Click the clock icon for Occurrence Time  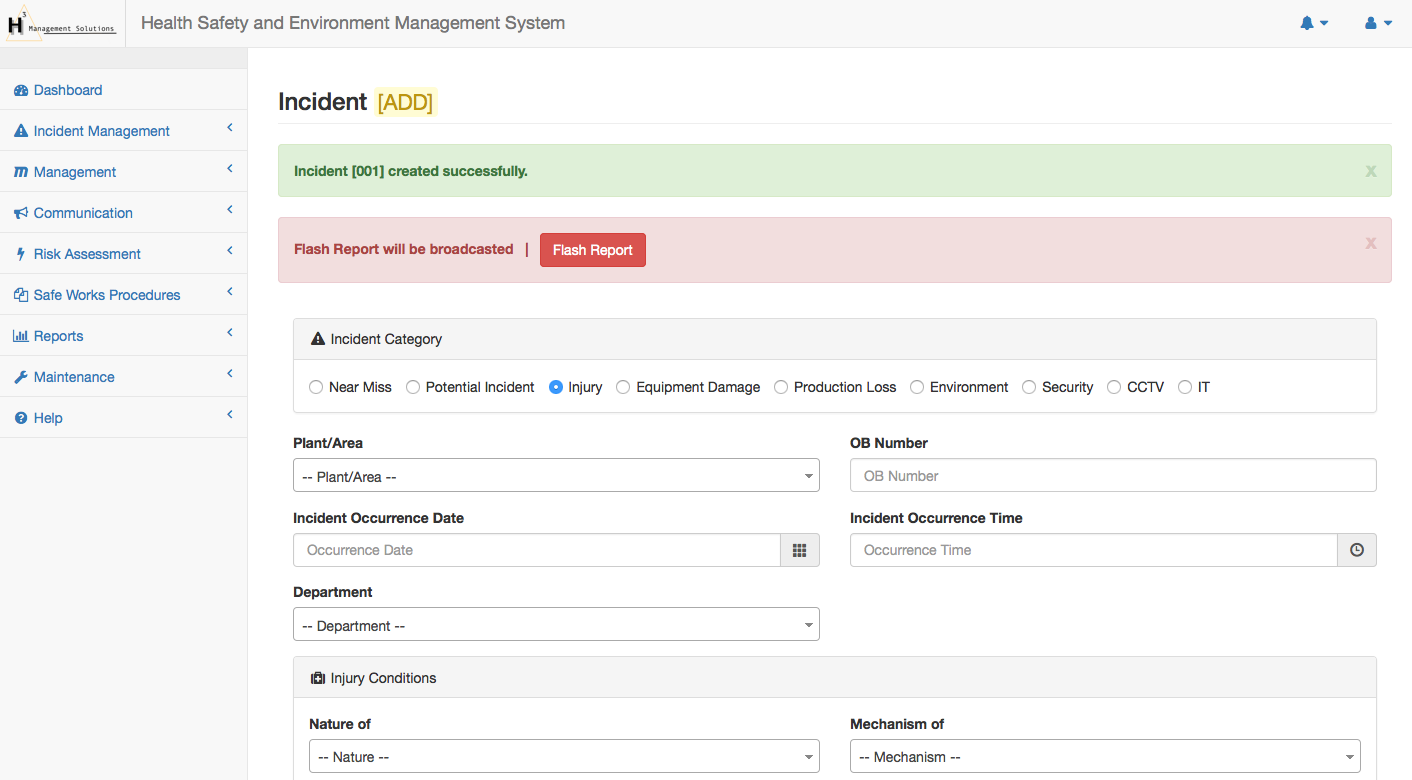(1356, 550)
